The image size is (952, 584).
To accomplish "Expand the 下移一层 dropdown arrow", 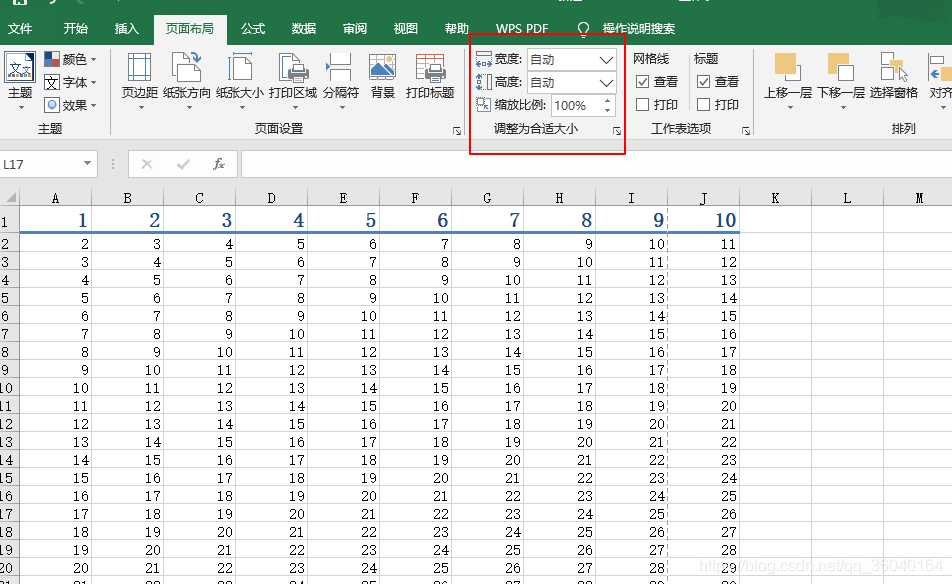I will point(843,107).
